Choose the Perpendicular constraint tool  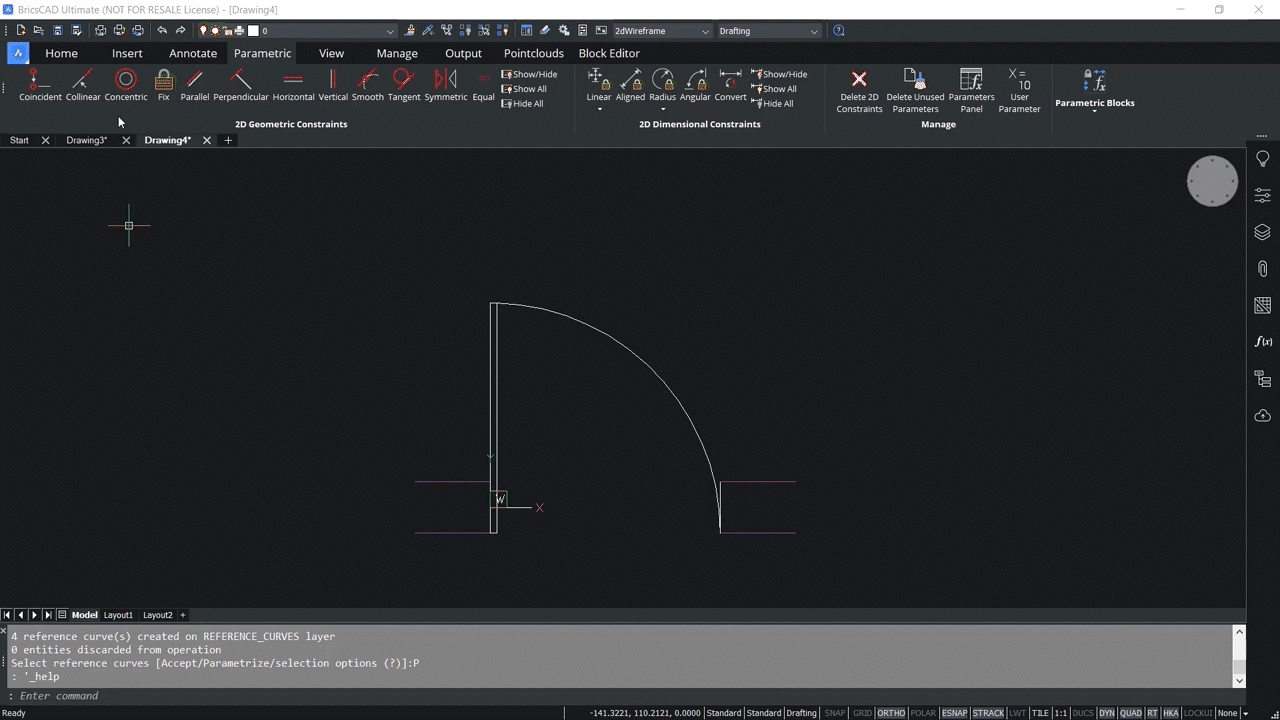(241, 85)
